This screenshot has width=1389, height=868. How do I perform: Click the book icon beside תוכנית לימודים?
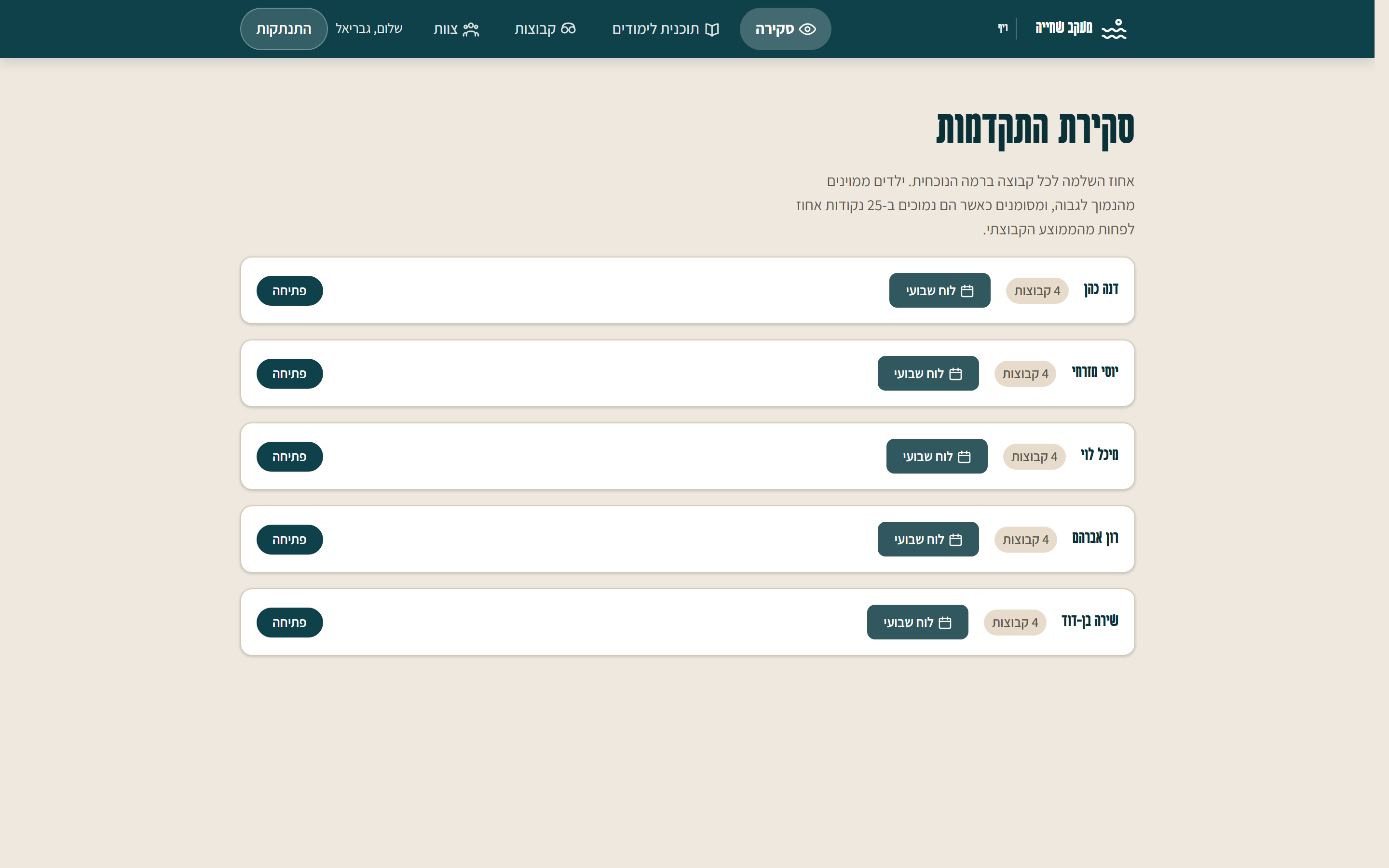712,29
